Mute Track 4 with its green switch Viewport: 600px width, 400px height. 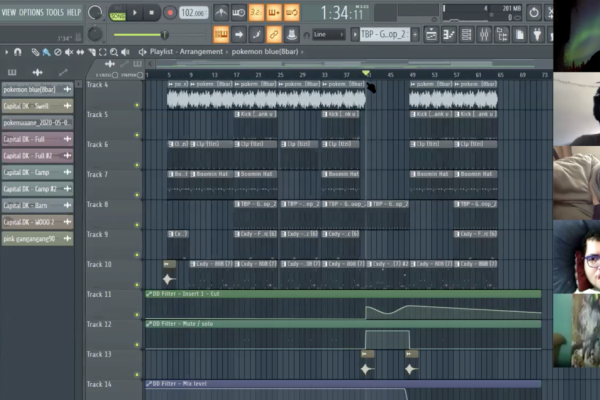tap(137, 105)
